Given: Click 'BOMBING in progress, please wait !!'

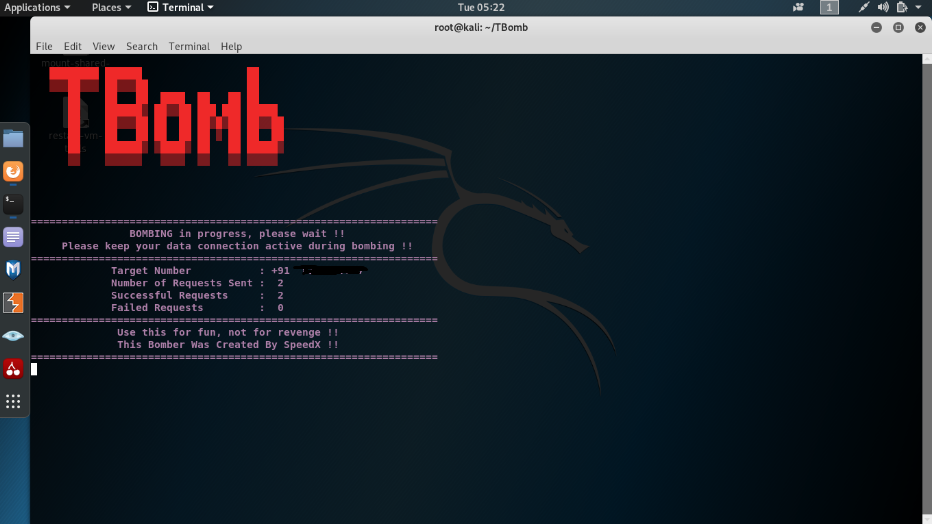Looking at the screenshot, I should pyautogui.click(x=237, y=234).
